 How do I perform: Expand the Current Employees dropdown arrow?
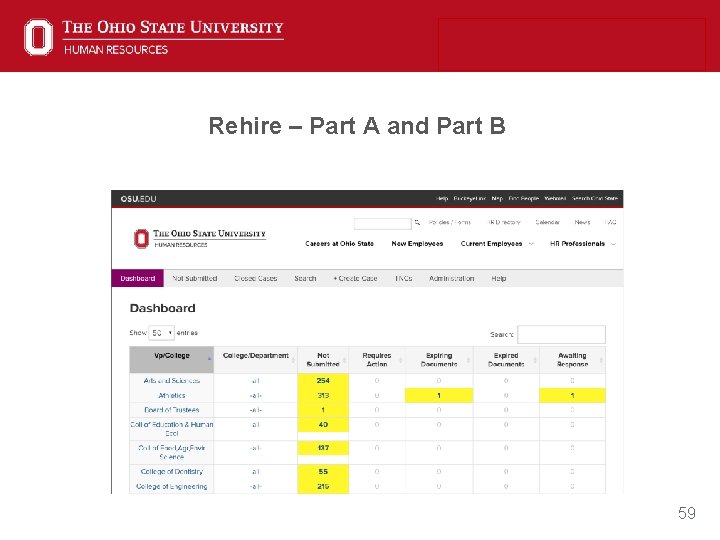tap(531, 244)
